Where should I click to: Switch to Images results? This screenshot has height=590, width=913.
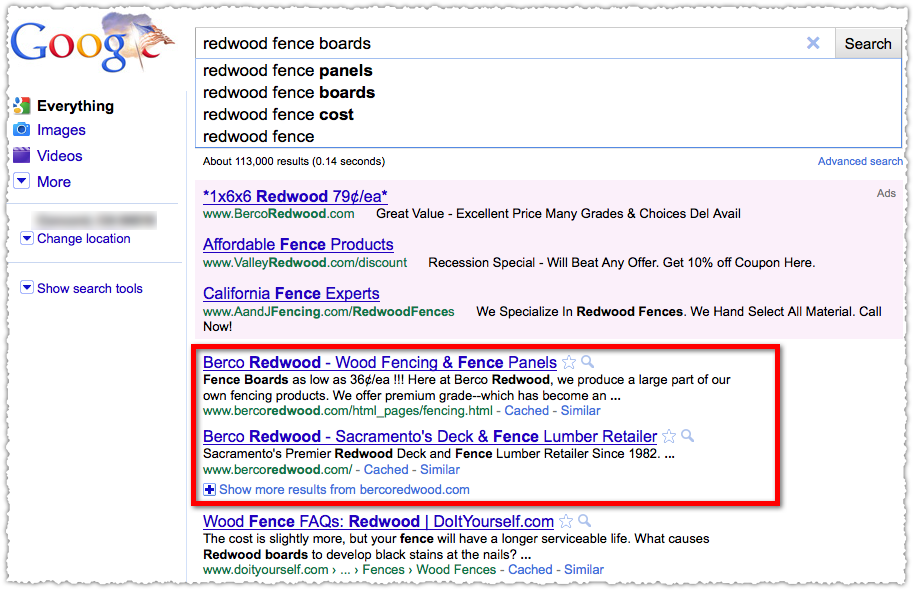[x=61, y=130]
